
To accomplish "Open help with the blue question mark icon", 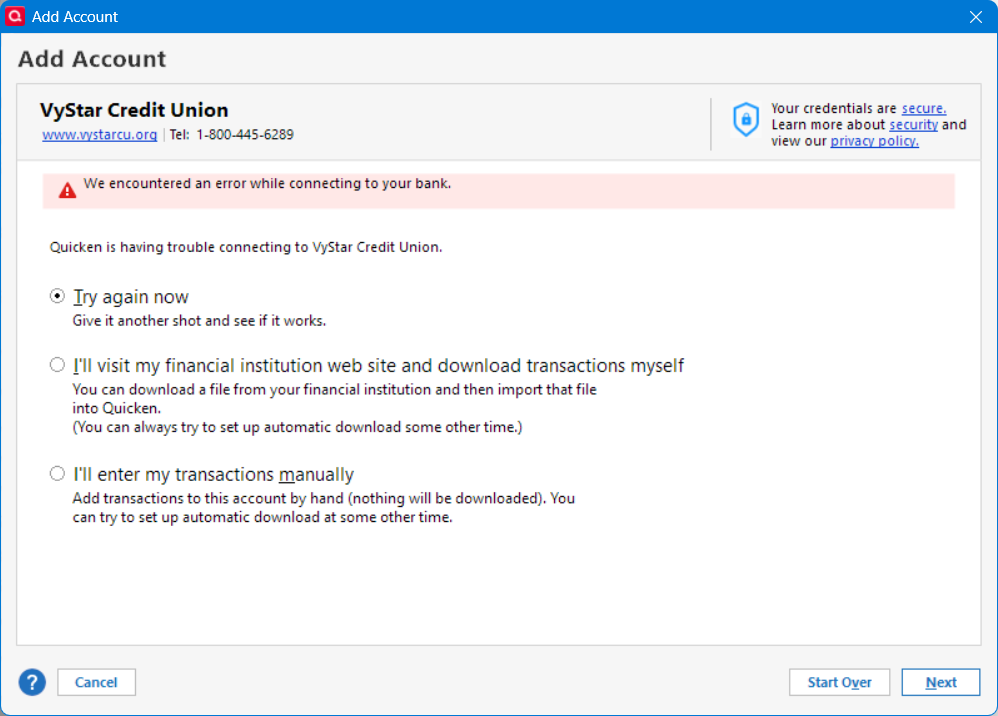I will click(32, 682).
